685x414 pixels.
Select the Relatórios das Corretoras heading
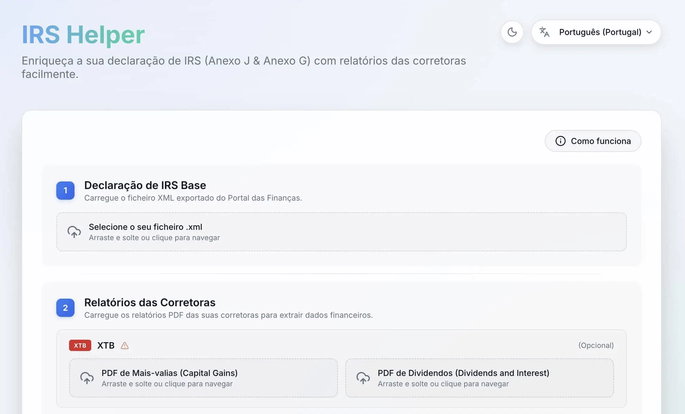pyautogui.click(x=149, y=302)
